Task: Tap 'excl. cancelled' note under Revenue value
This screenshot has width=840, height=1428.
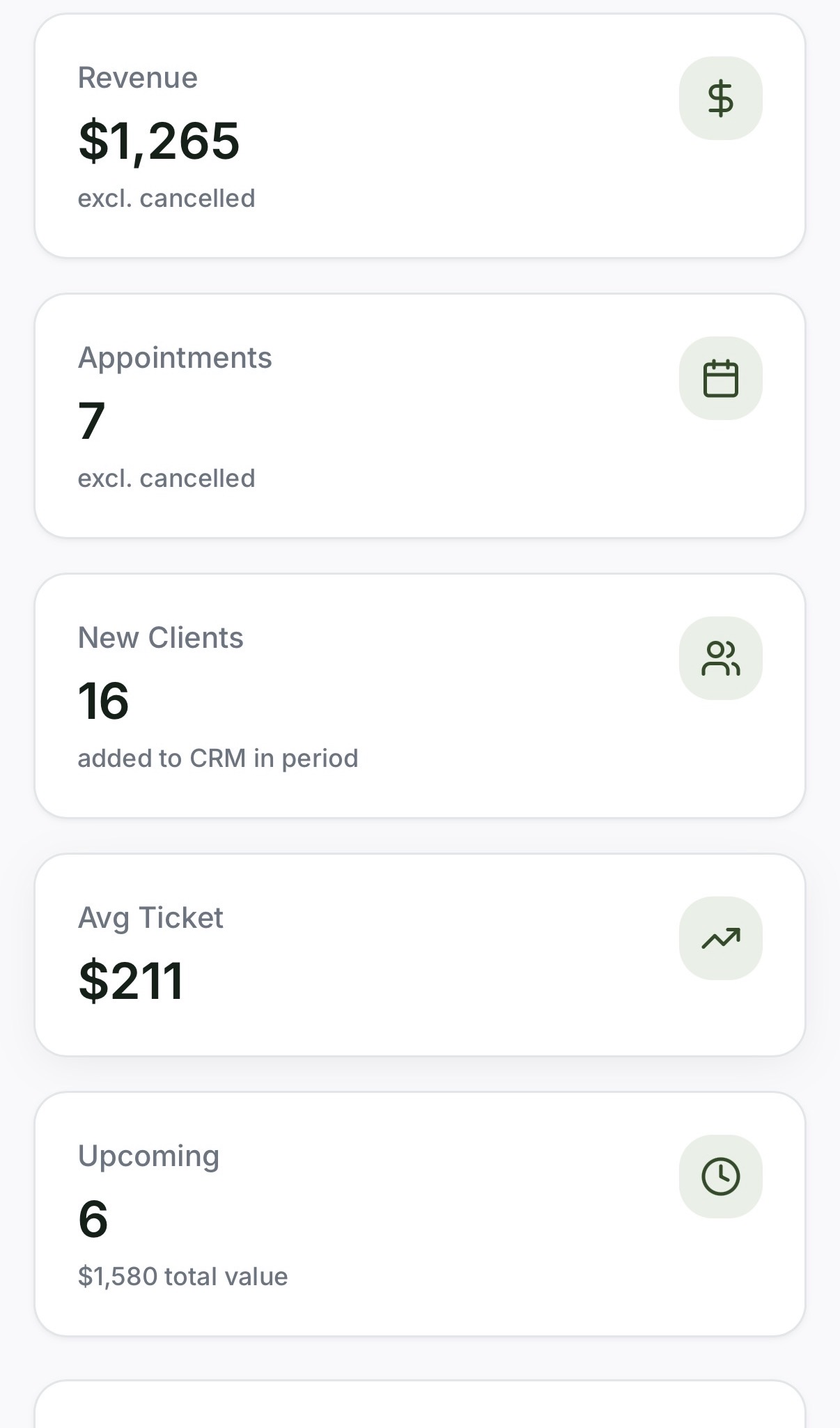Action: (x=166, y=199)
